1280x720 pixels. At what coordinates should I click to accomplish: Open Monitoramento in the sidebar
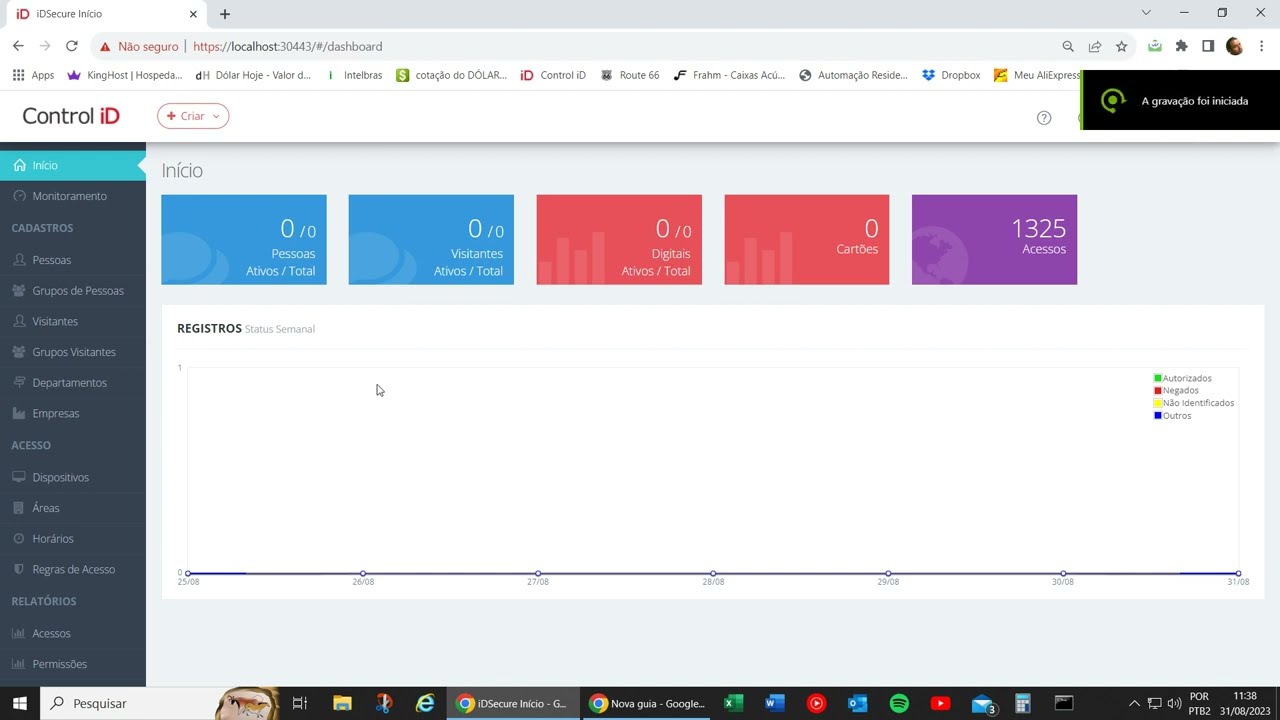tap(73, 196)
